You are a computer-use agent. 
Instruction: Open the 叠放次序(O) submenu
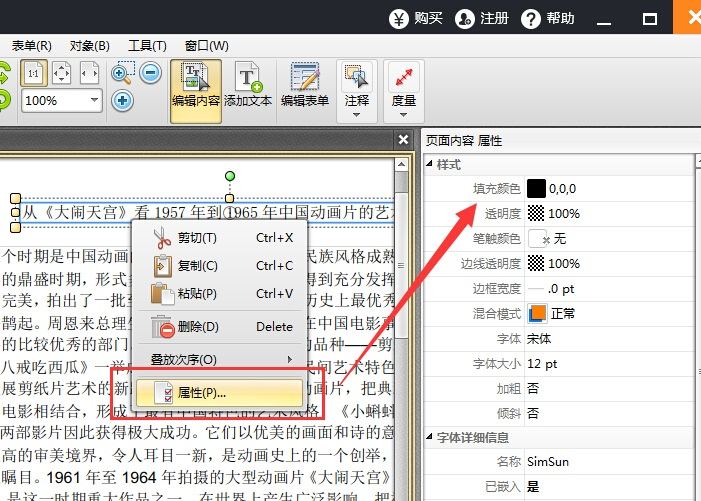221,359
